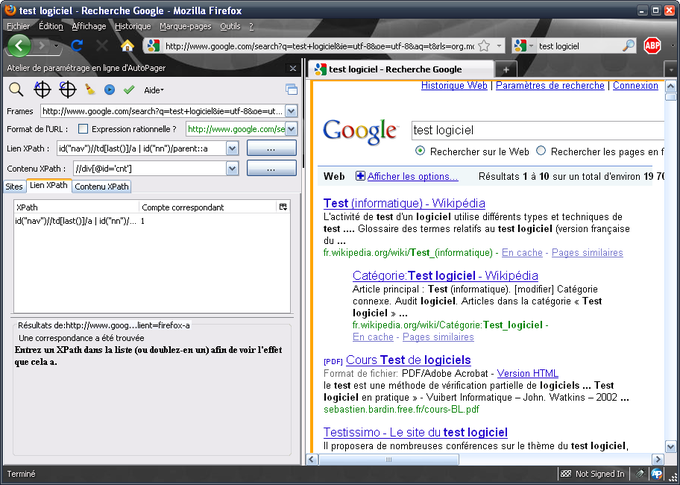Click the blue play test icon

(x=109, y=90)
